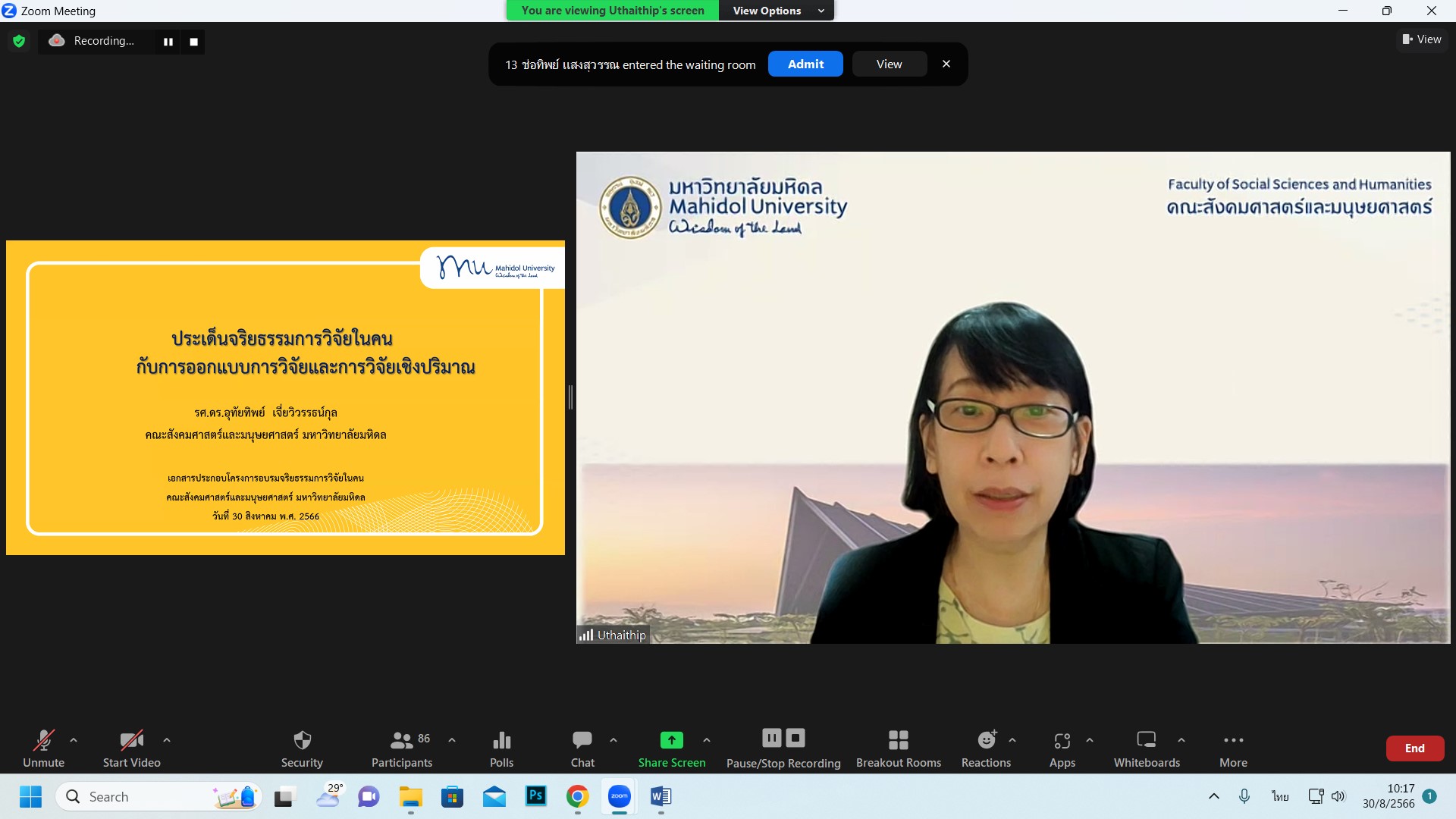
Task: Open the Windows Start menu
Action: pos(30,796)
